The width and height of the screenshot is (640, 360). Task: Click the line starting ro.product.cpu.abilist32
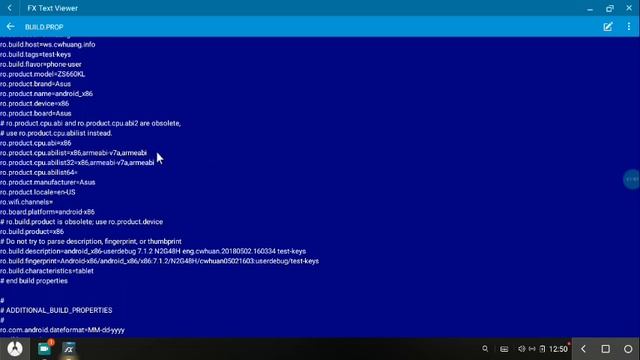point(77,163)
